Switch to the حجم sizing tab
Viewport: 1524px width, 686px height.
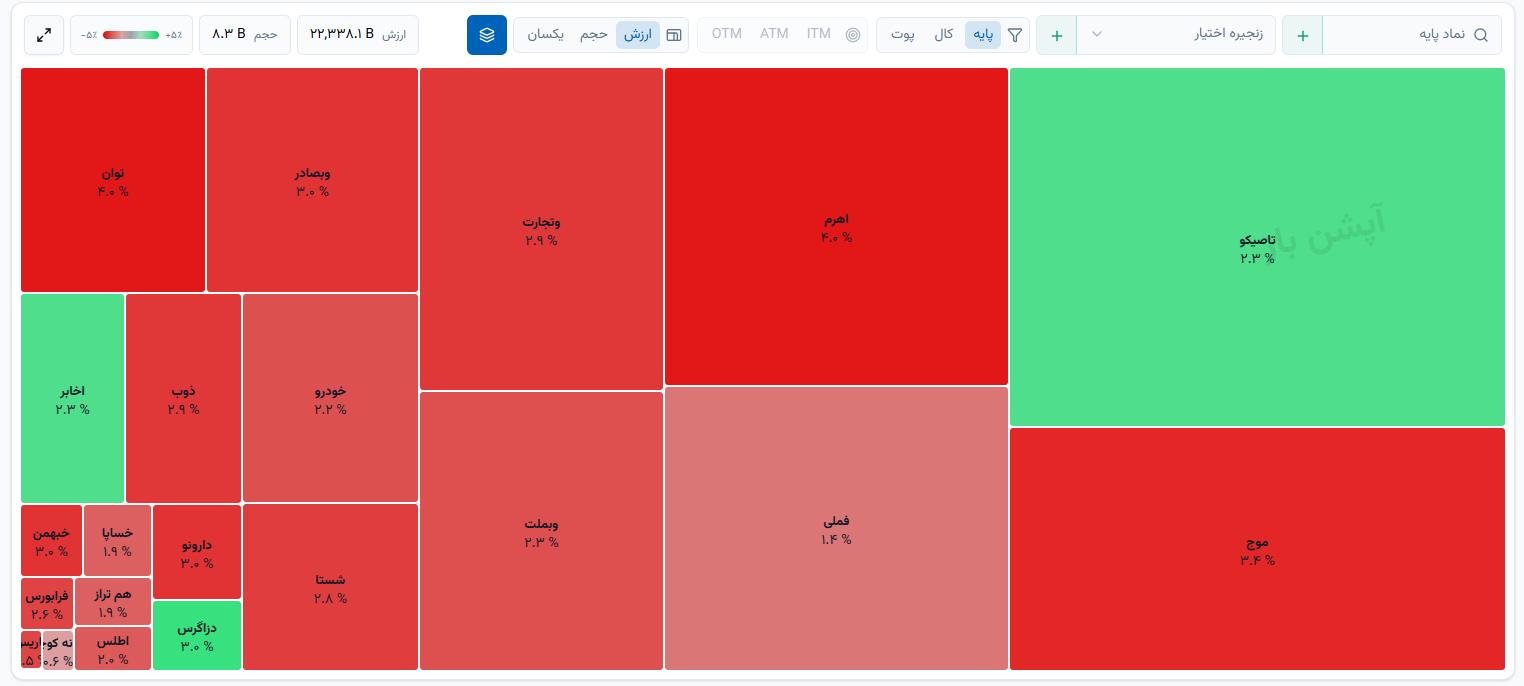coord(594,35)
